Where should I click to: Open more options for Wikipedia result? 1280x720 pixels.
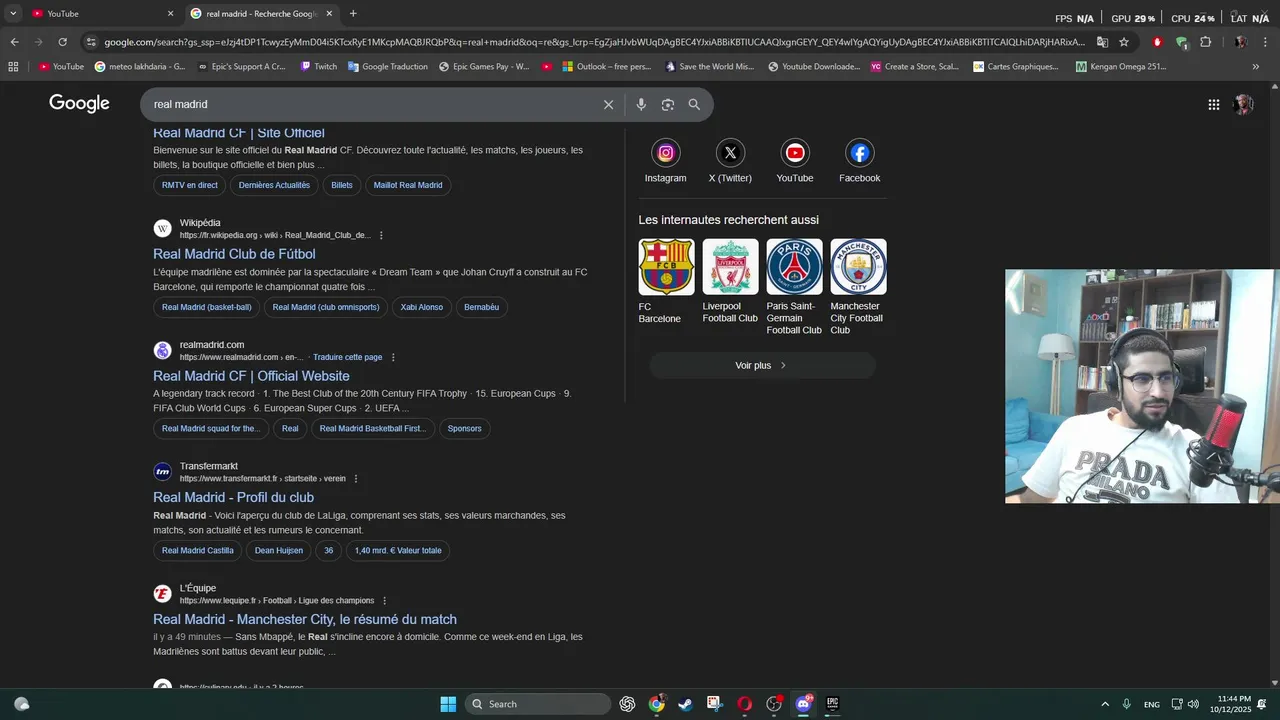coord(381,235)
